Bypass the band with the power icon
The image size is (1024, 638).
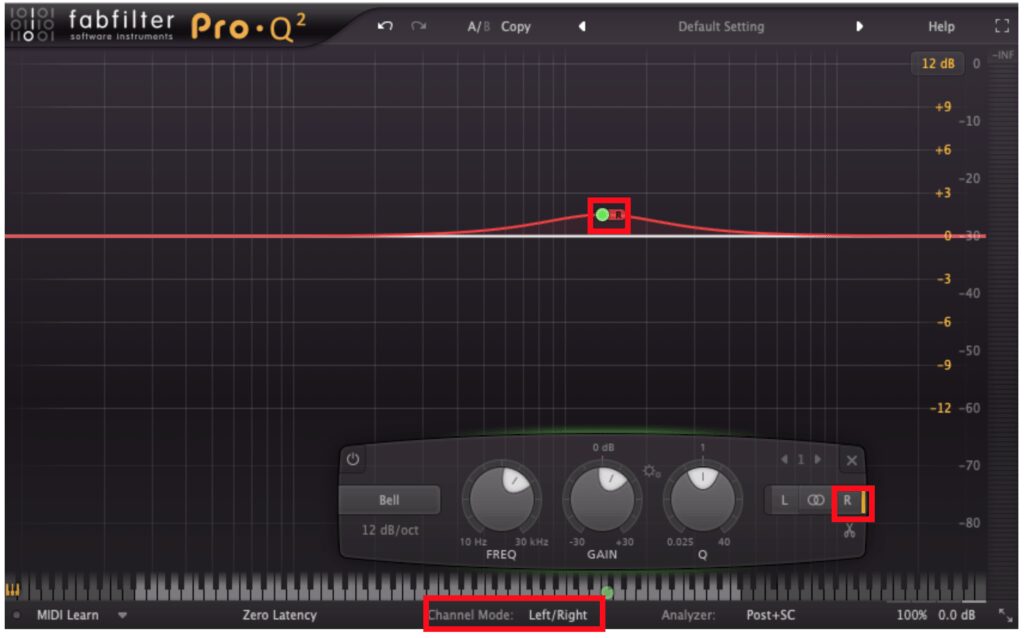tap(353, 459)
